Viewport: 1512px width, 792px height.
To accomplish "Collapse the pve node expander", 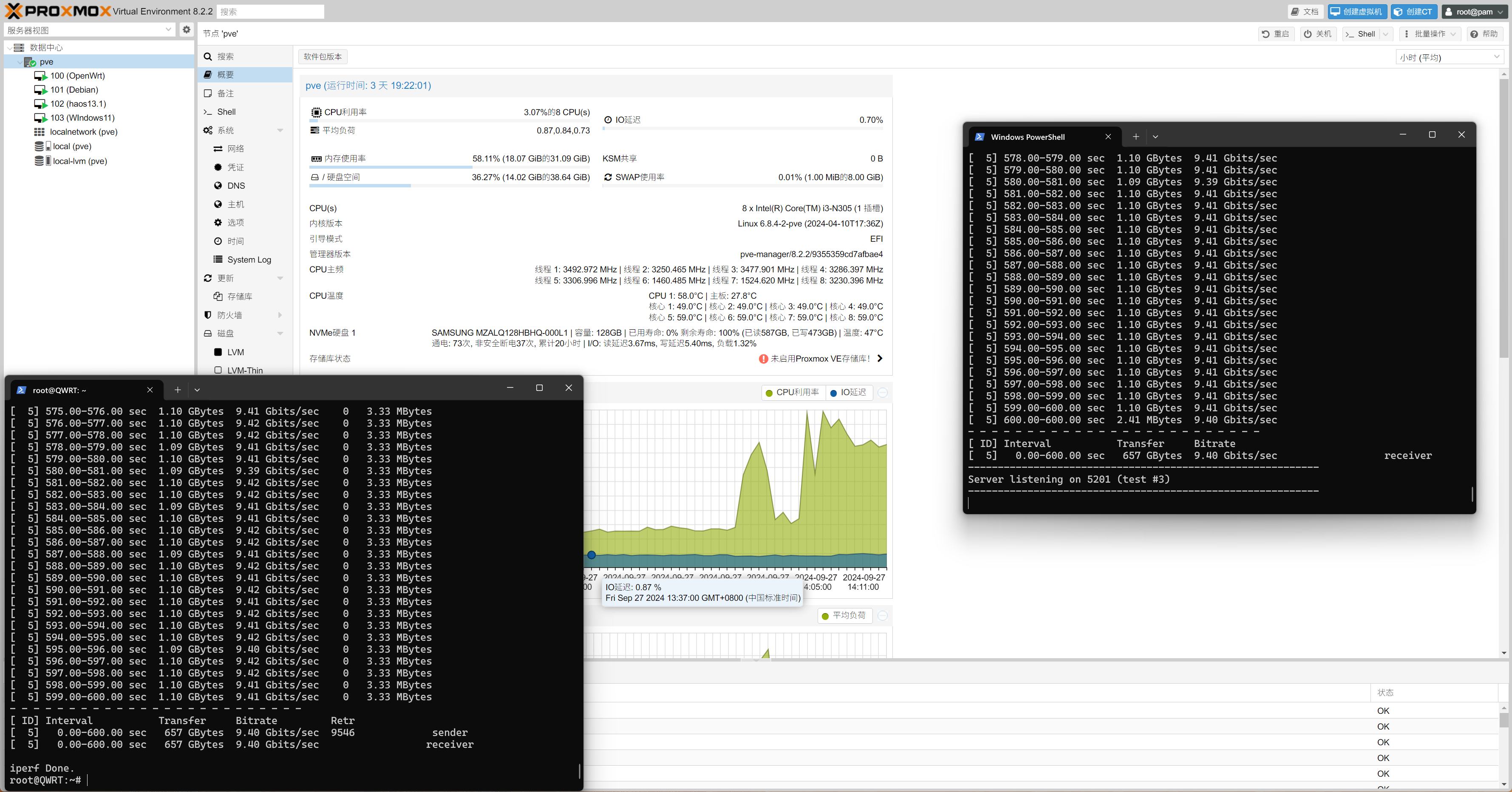I will point(20,62).
